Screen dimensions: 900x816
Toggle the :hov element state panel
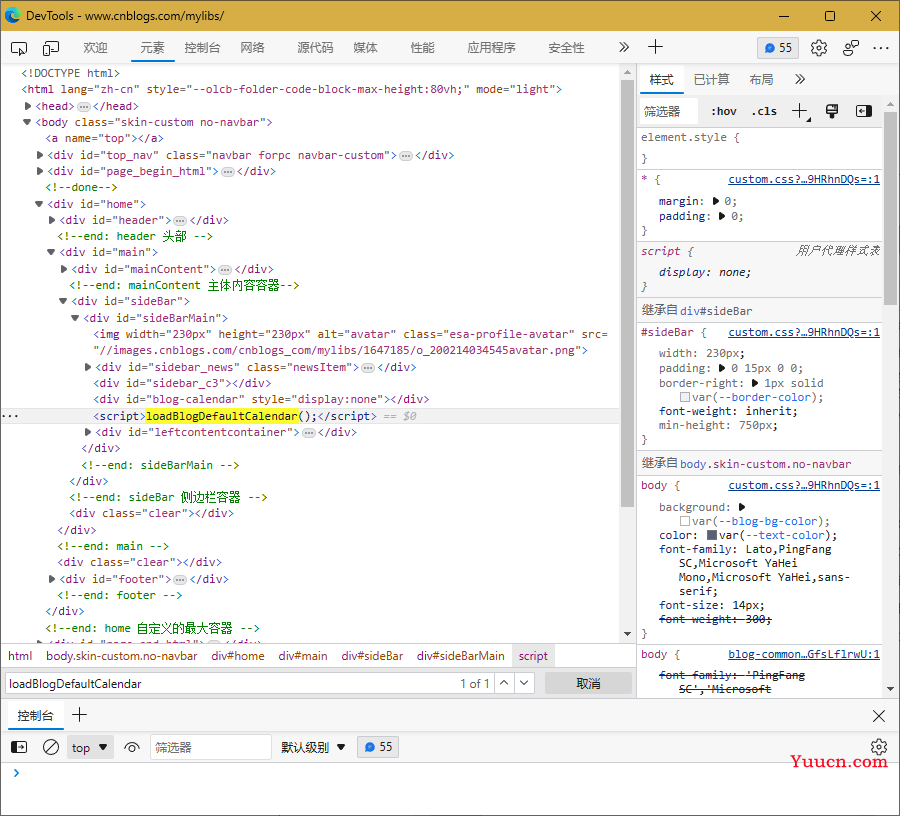(x=723, y=111)
